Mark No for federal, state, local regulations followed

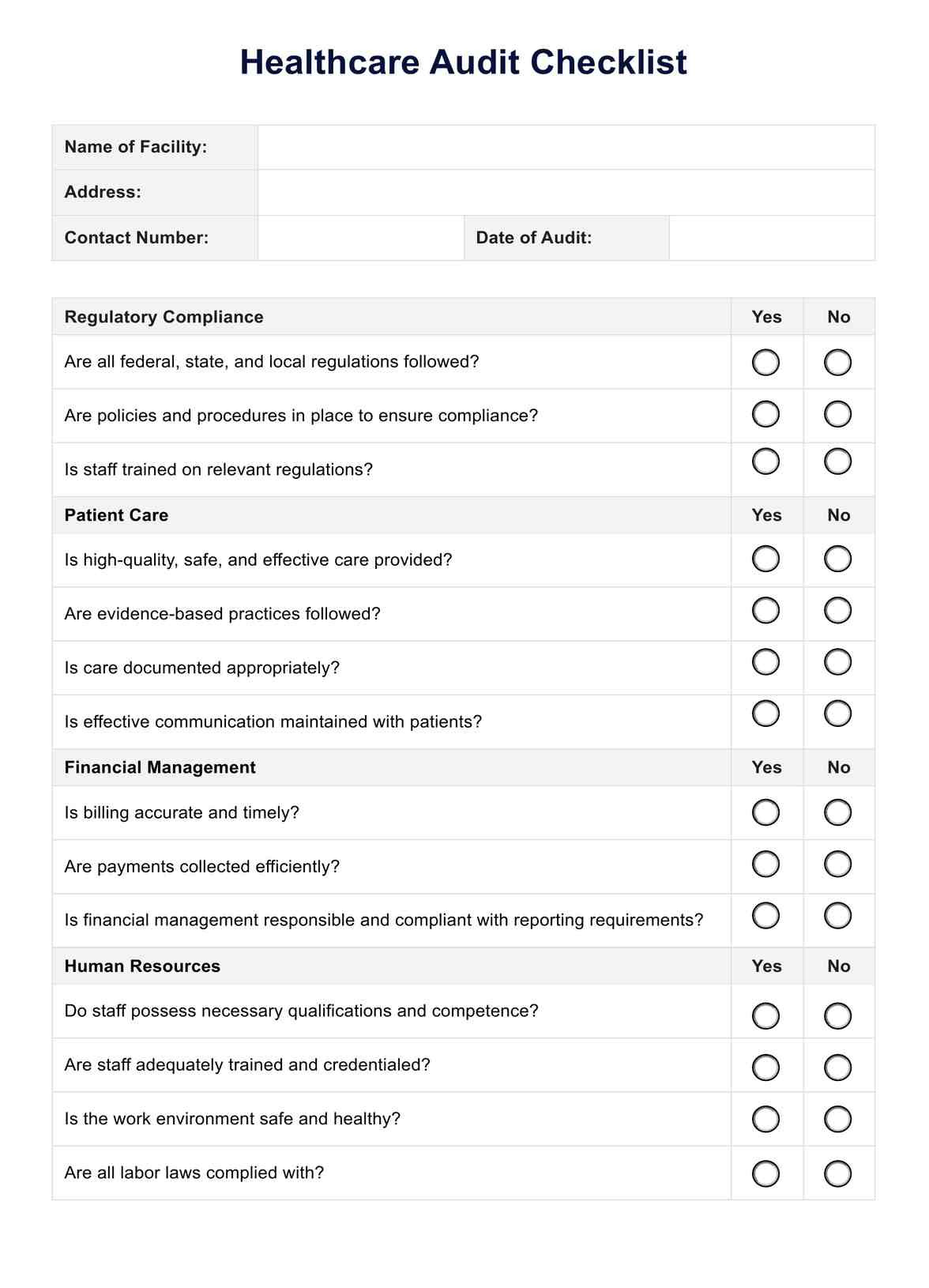(837, 363)
